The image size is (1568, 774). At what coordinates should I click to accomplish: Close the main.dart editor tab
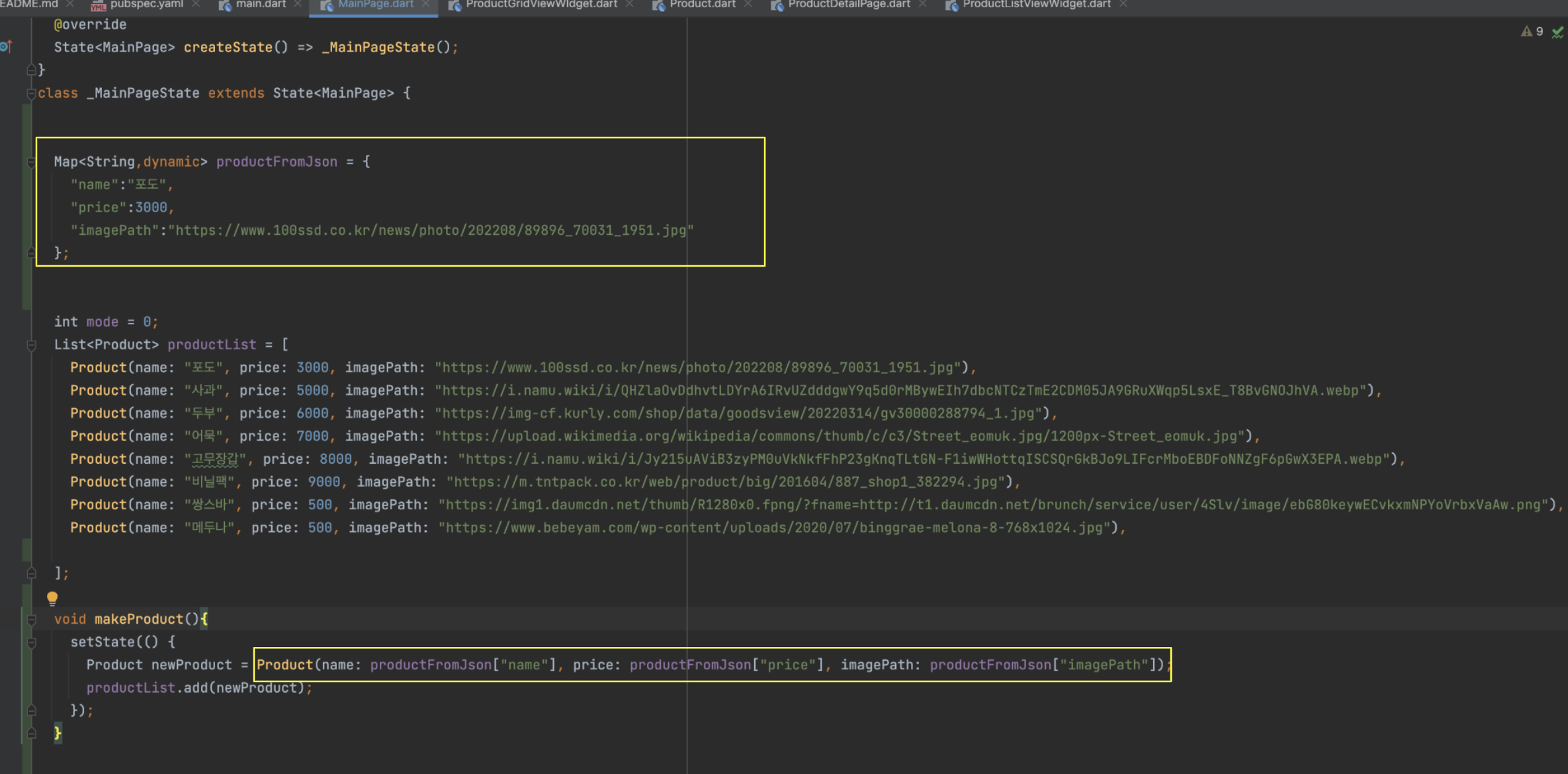click(x=298, y=5)
